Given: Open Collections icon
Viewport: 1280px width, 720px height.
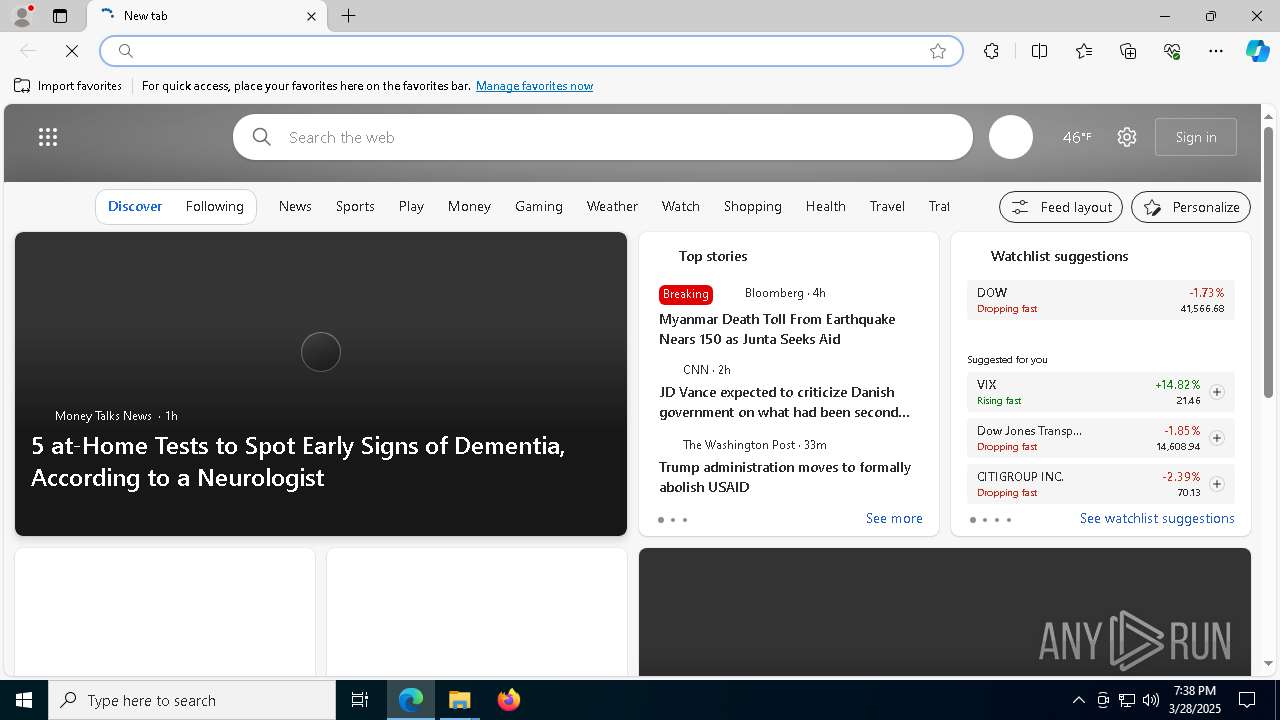Looking at the screenshot, I should click(x=1128, y=51).
